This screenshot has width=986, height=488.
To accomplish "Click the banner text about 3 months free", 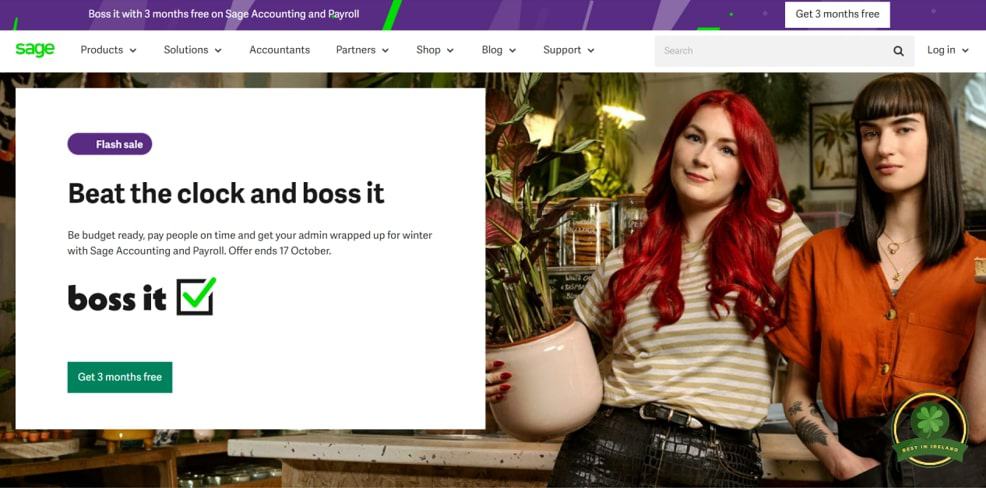I will pos(224,14).
